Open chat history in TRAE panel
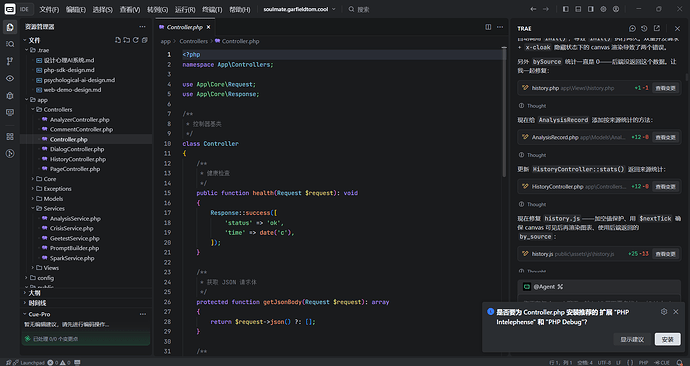 [x=644, y=28]
